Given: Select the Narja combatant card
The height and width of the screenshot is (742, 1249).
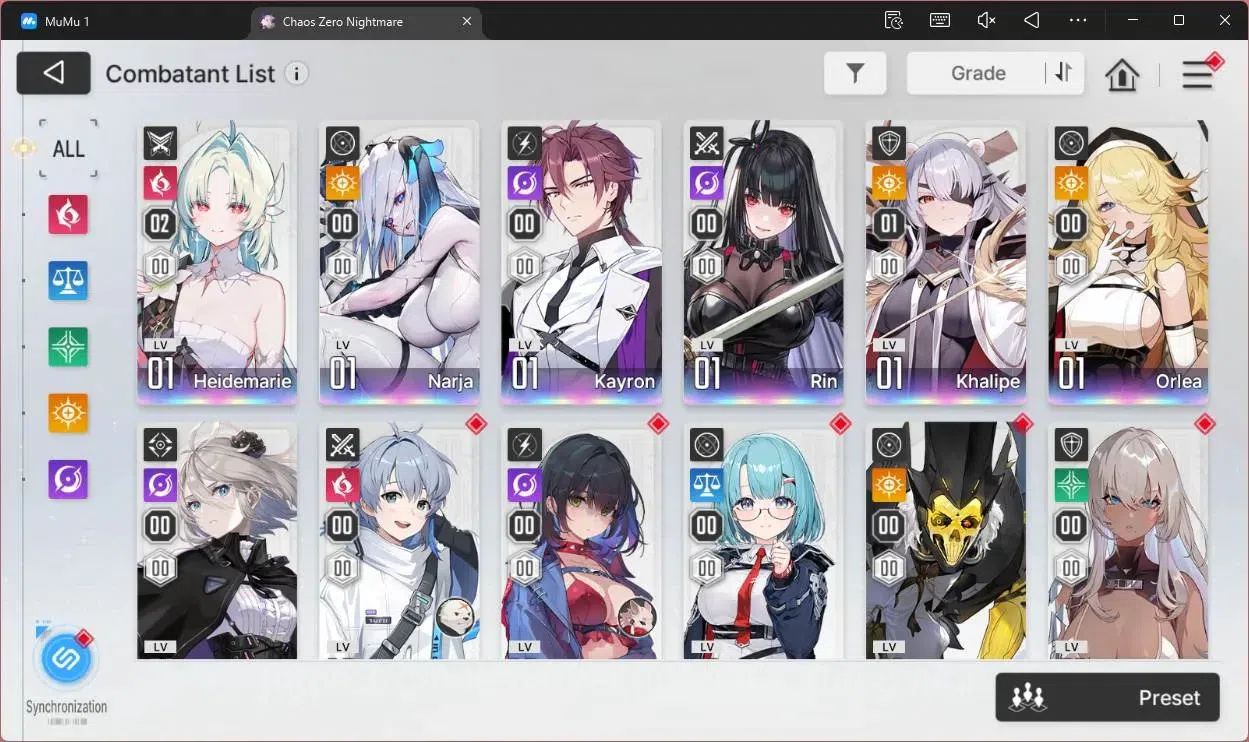Looking at the screenshot, I should click(399, 263).
